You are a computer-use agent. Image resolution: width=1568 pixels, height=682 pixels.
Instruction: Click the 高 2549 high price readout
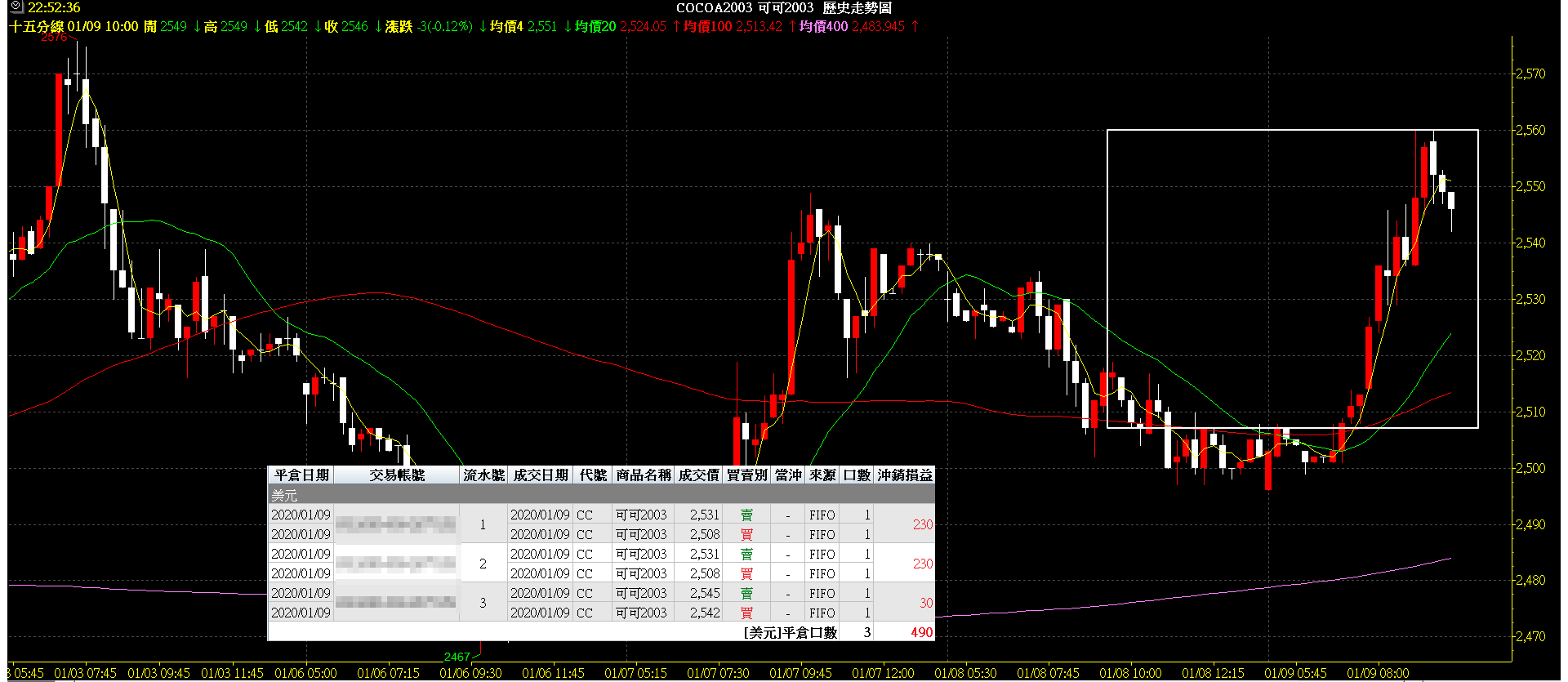[x=225, y=26]
